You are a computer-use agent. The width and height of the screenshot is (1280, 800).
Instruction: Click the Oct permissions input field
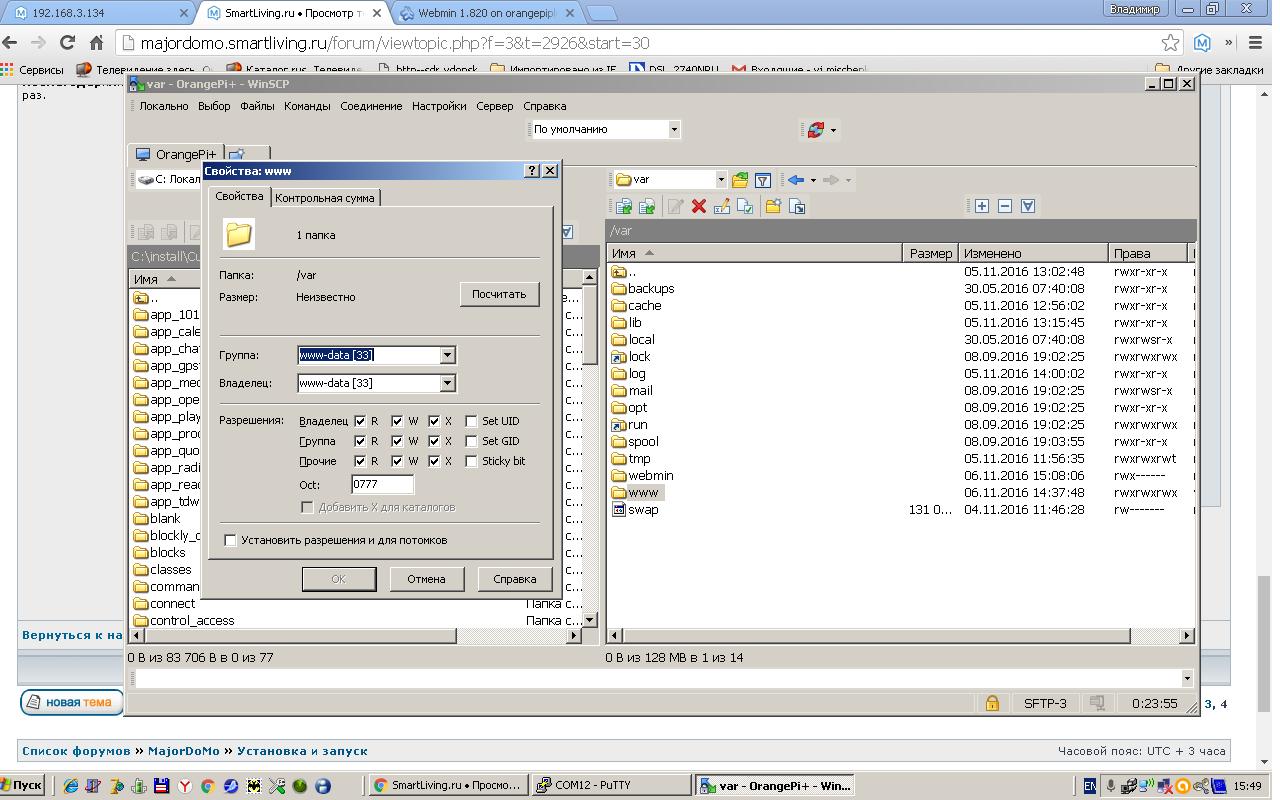(382, 485)
